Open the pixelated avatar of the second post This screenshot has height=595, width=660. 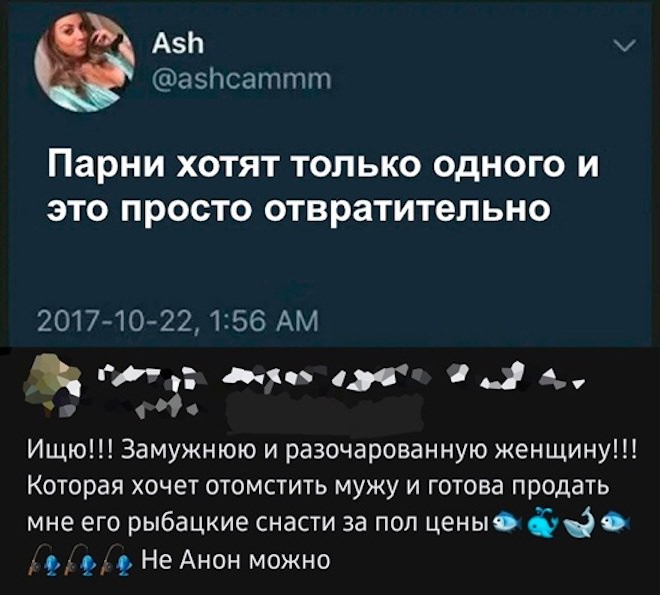52,386
